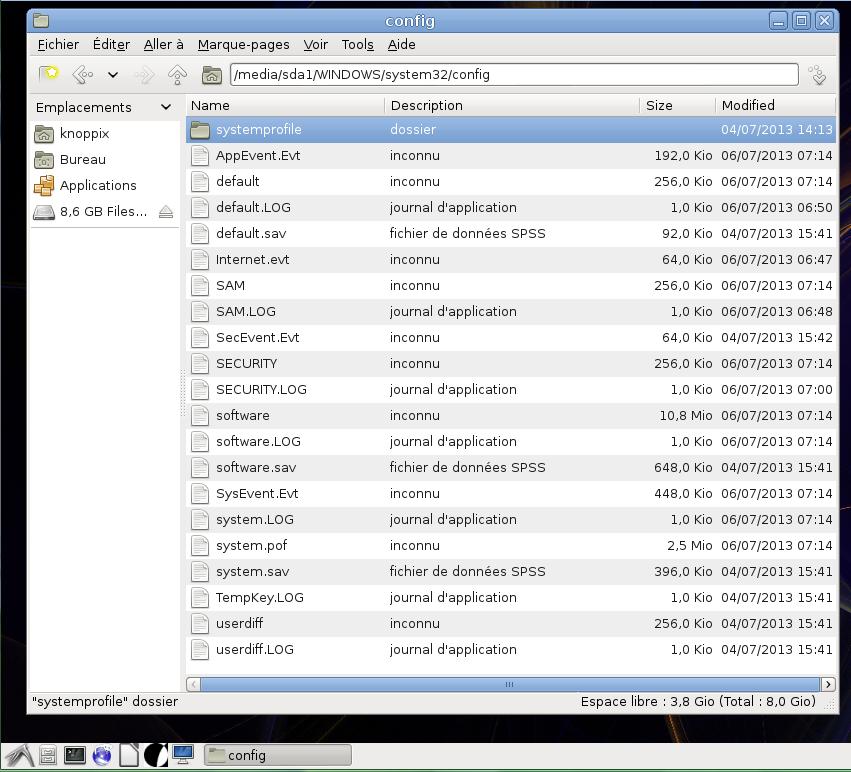Click the 10,8 Mio size of software

click(x=685, y=416)
